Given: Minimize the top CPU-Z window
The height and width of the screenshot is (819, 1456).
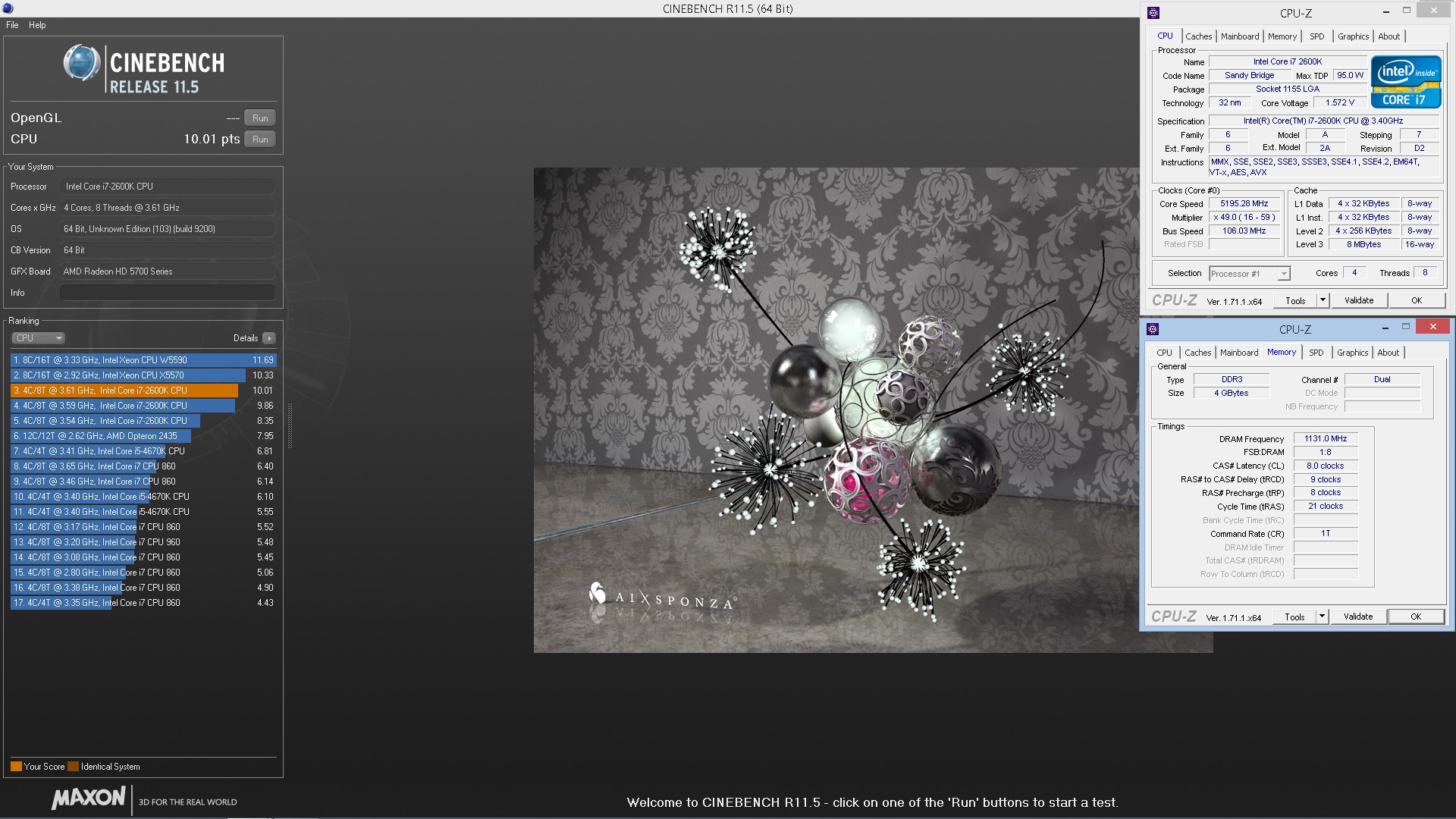Looking at the screenshot, I should pyautogui.click(x=1386, y=11).
